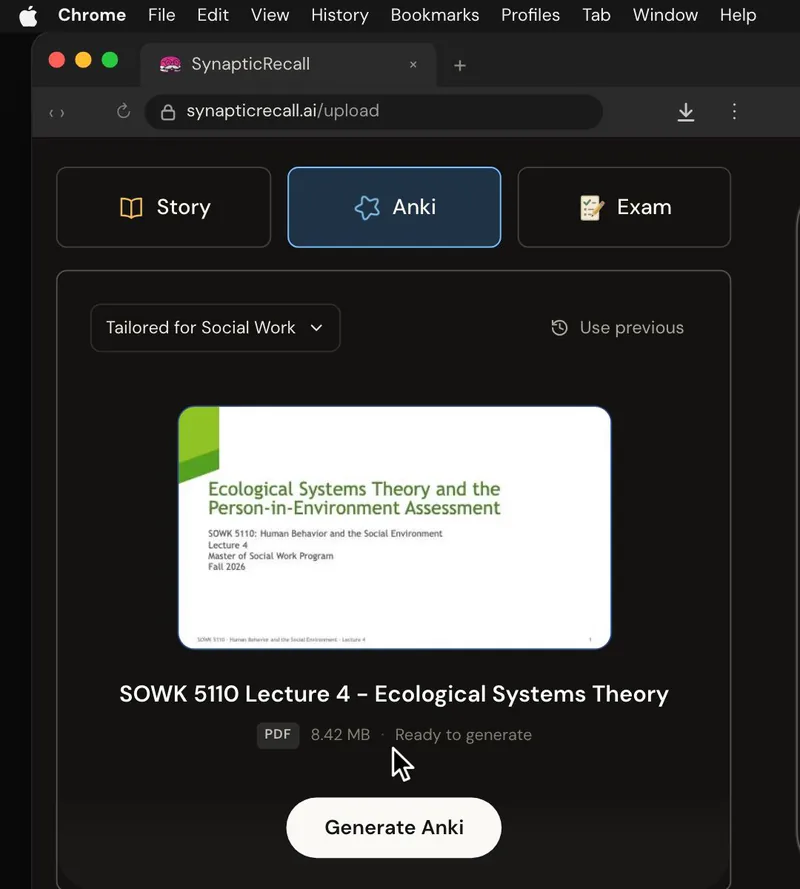Click the Anki star icon
Image resolution: width=800 pixels, height=889 pixels.
[x=367, y=208]
